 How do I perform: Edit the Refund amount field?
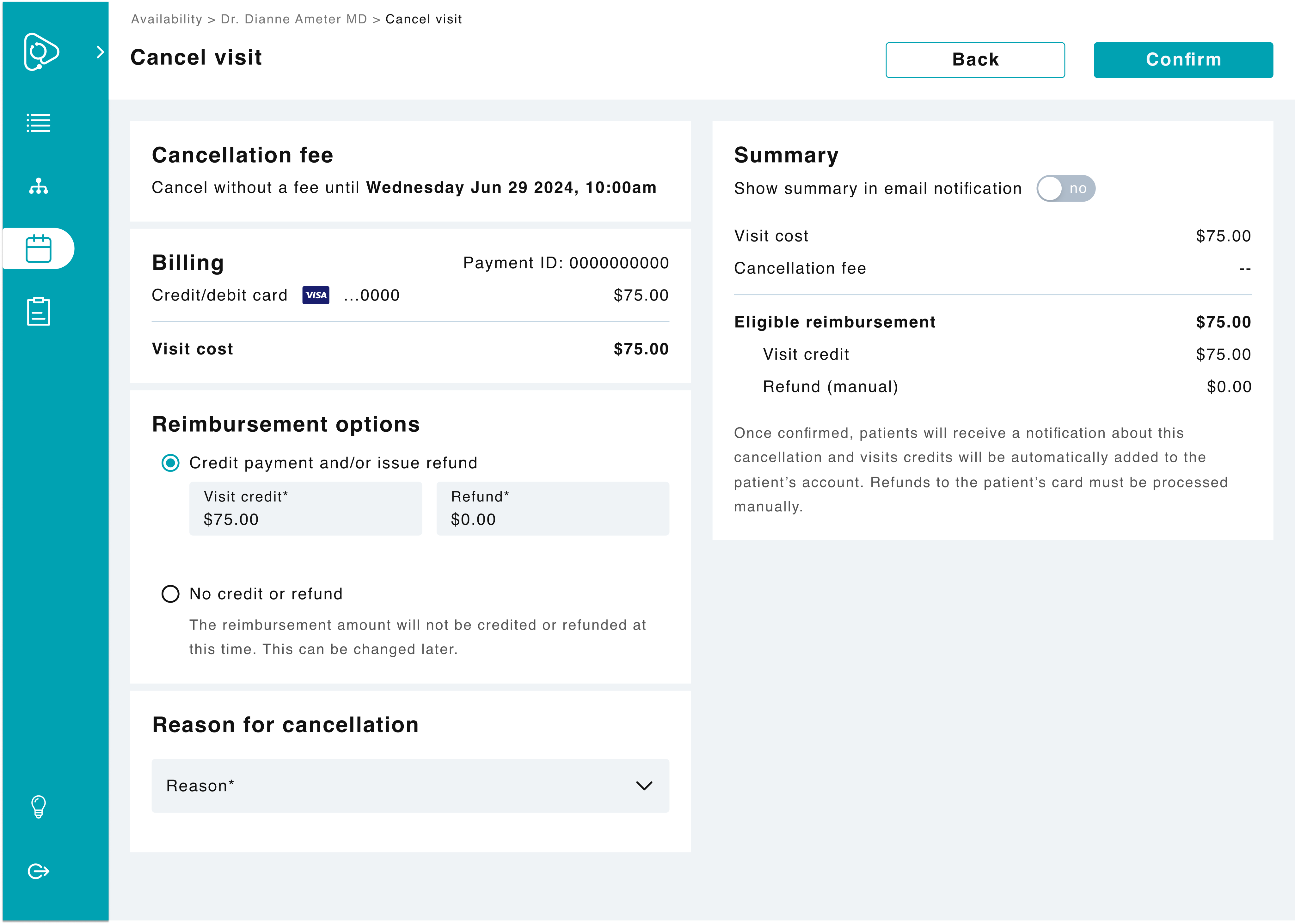[553, 508]
